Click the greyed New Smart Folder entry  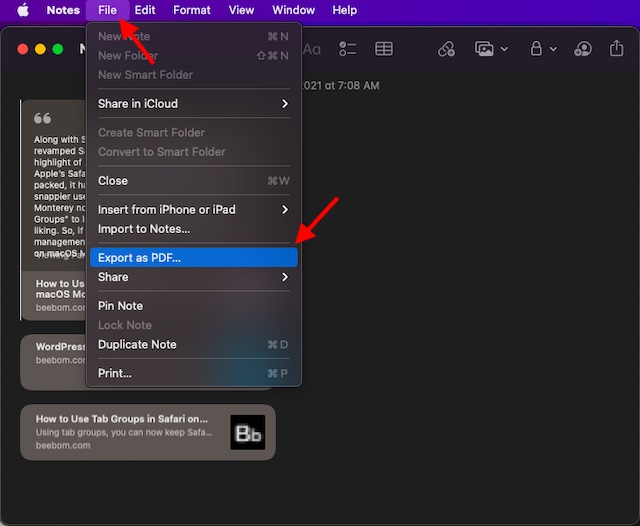[x=193, y=75]
